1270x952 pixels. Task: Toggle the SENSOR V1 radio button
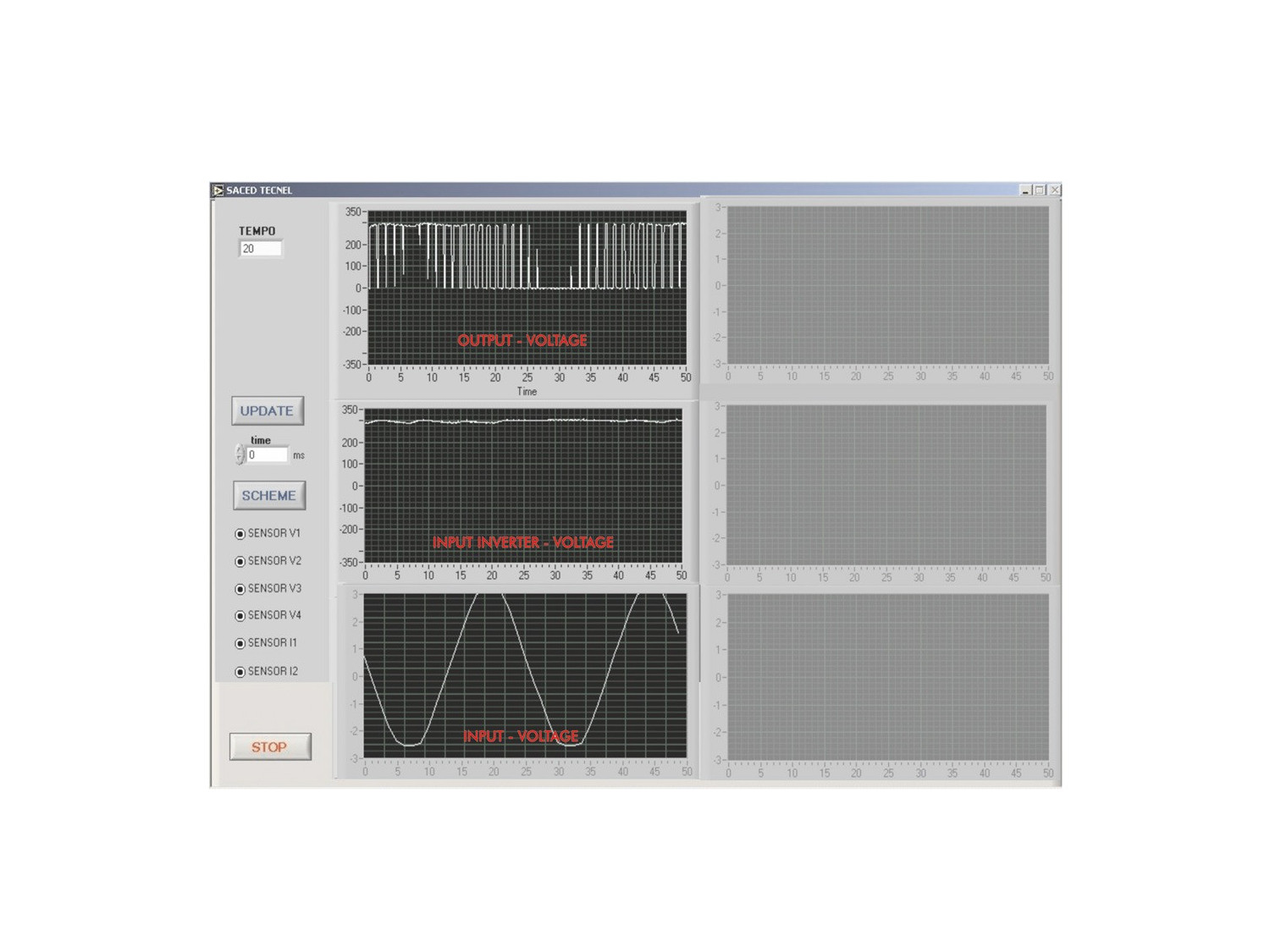pos(240,534)
